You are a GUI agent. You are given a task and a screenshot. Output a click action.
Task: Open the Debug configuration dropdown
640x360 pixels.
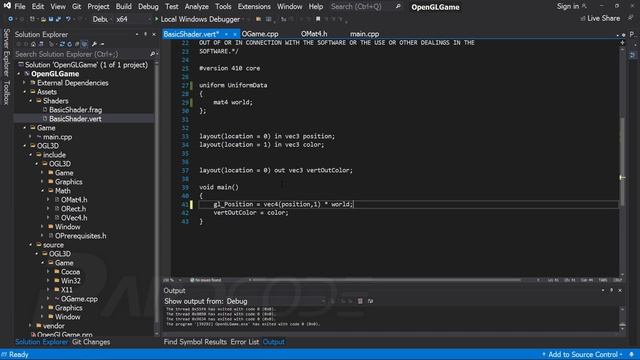[x=101, y=19]
